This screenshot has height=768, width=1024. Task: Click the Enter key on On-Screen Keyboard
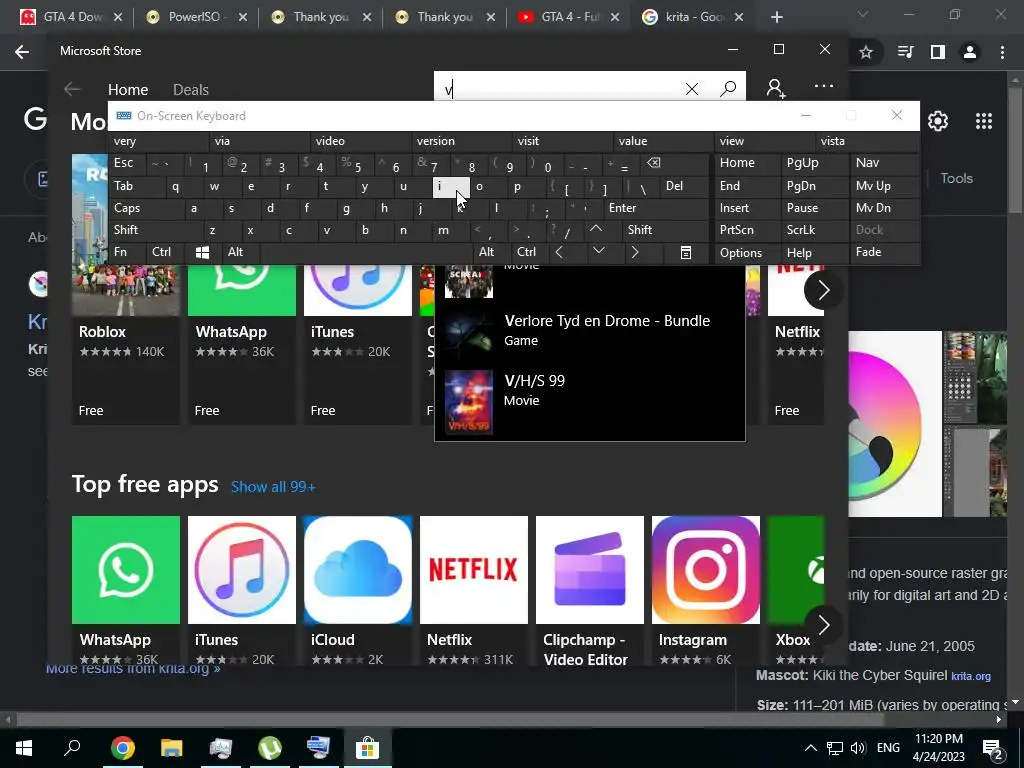(656, 208)
